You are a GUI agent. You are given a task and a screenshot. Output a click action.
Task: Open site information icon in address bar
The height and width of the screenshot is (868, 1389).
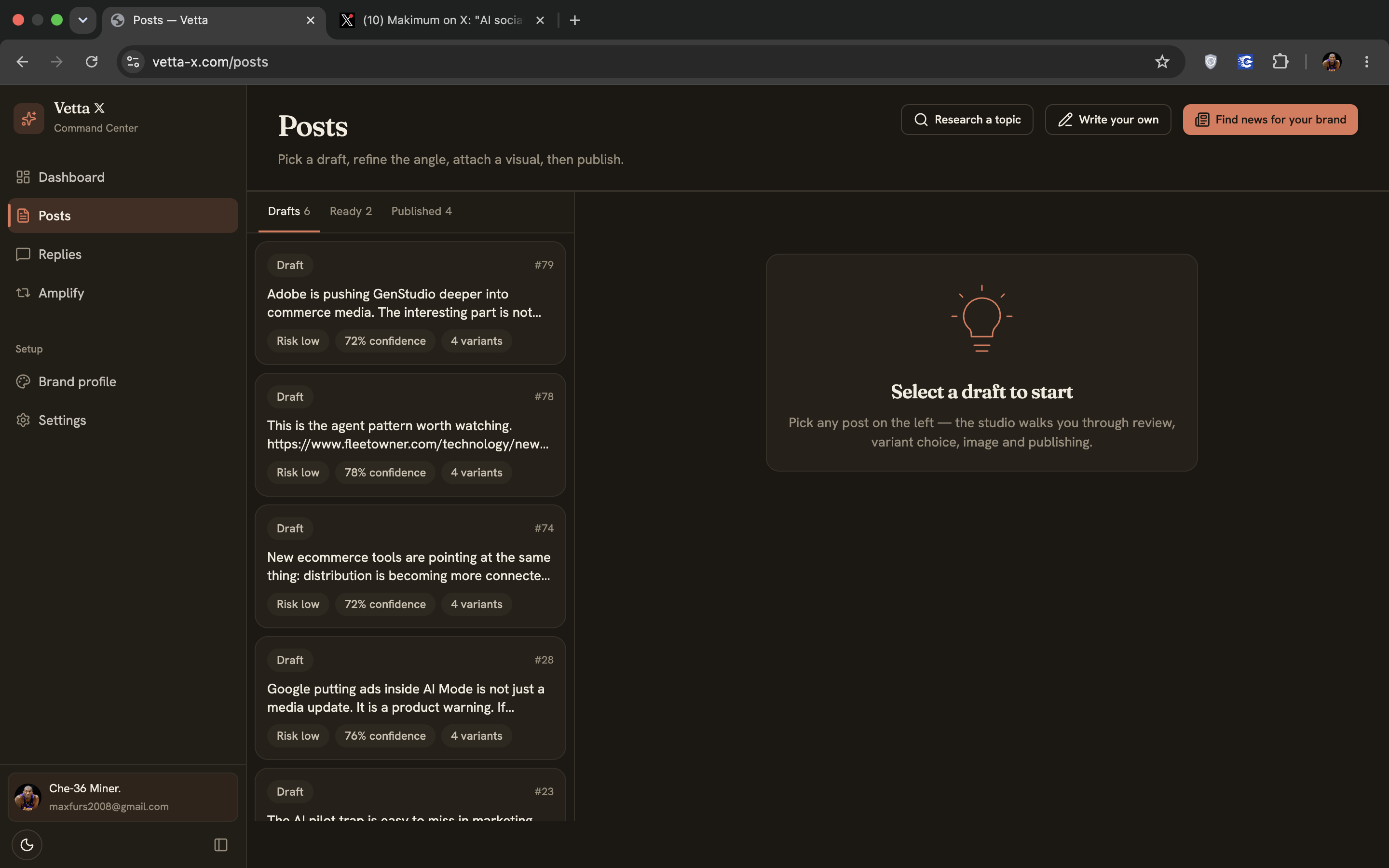133,61
